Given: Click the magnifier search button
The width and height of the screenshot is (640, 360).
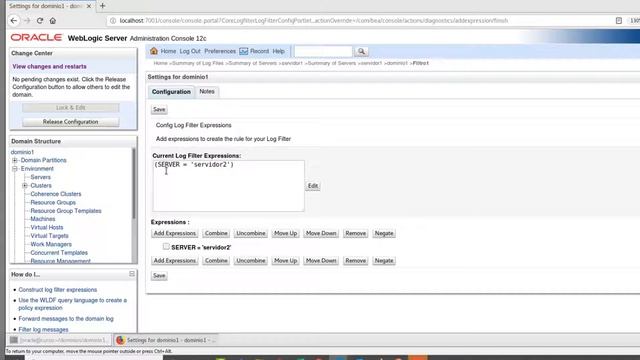Looking at the screenshot, I should point(361,51).
